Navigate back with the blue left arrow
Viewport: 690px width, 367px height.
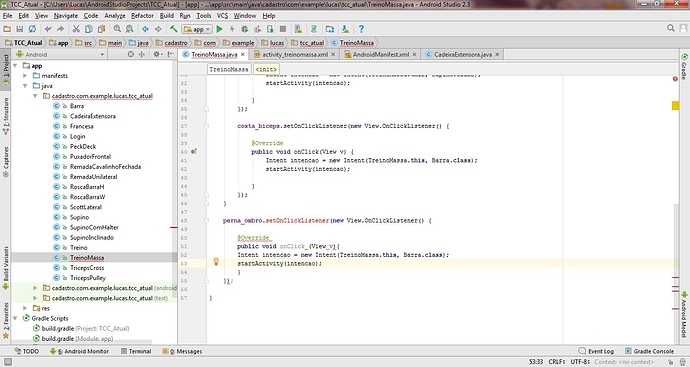145,29
